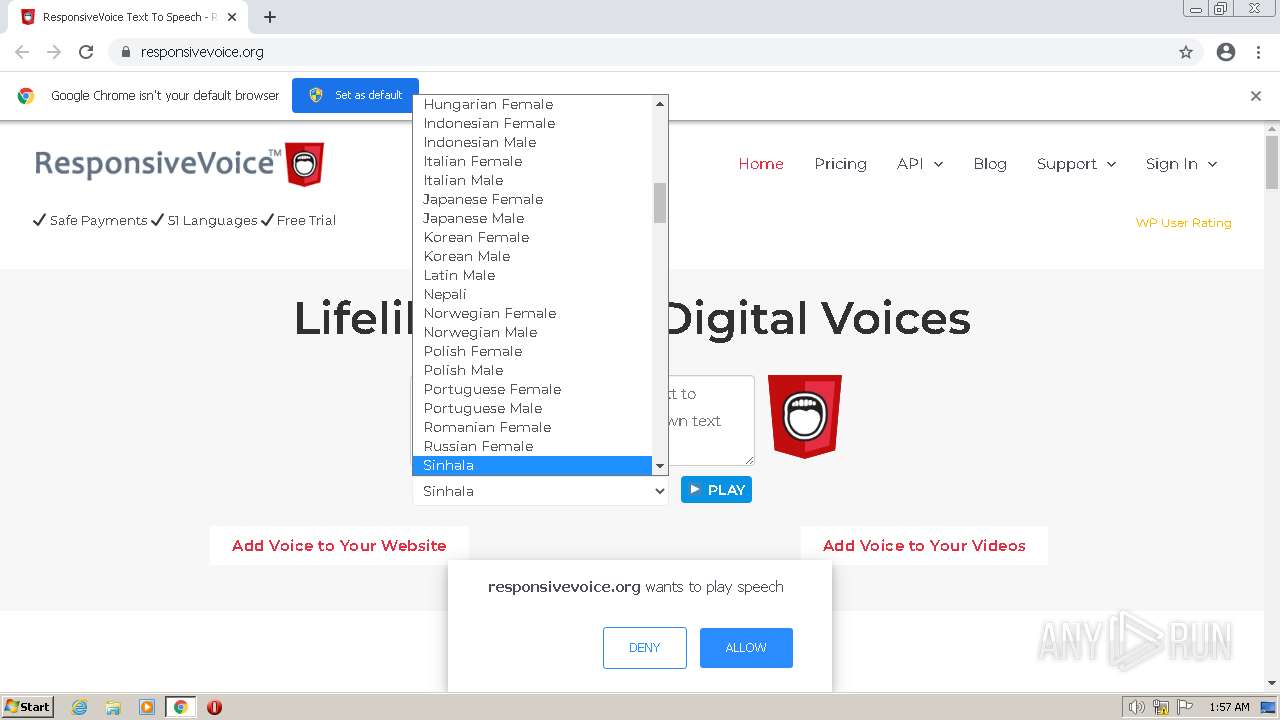The image size is (1280, 720).
Task: Pick Japanese Female voice
Action: tap(533, 199)
